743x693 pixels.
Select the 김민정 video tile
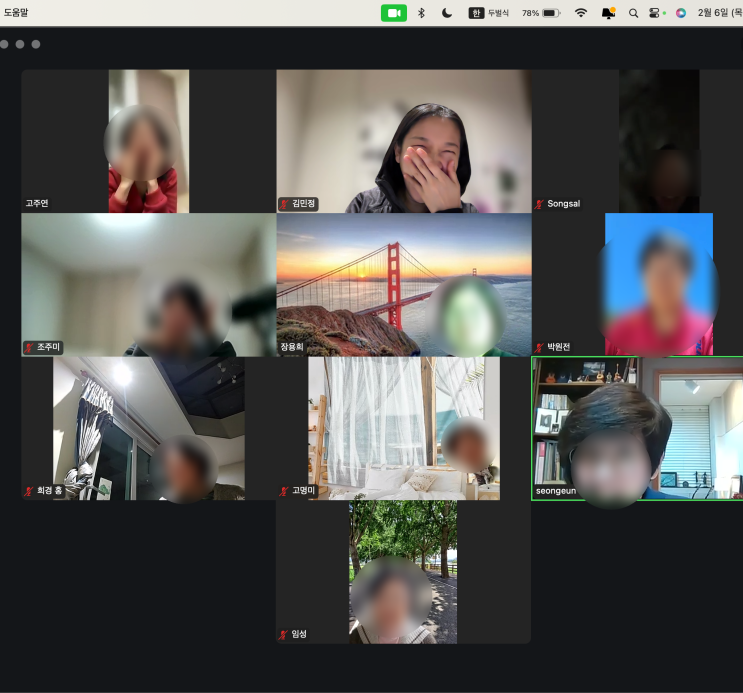(404, 141)
